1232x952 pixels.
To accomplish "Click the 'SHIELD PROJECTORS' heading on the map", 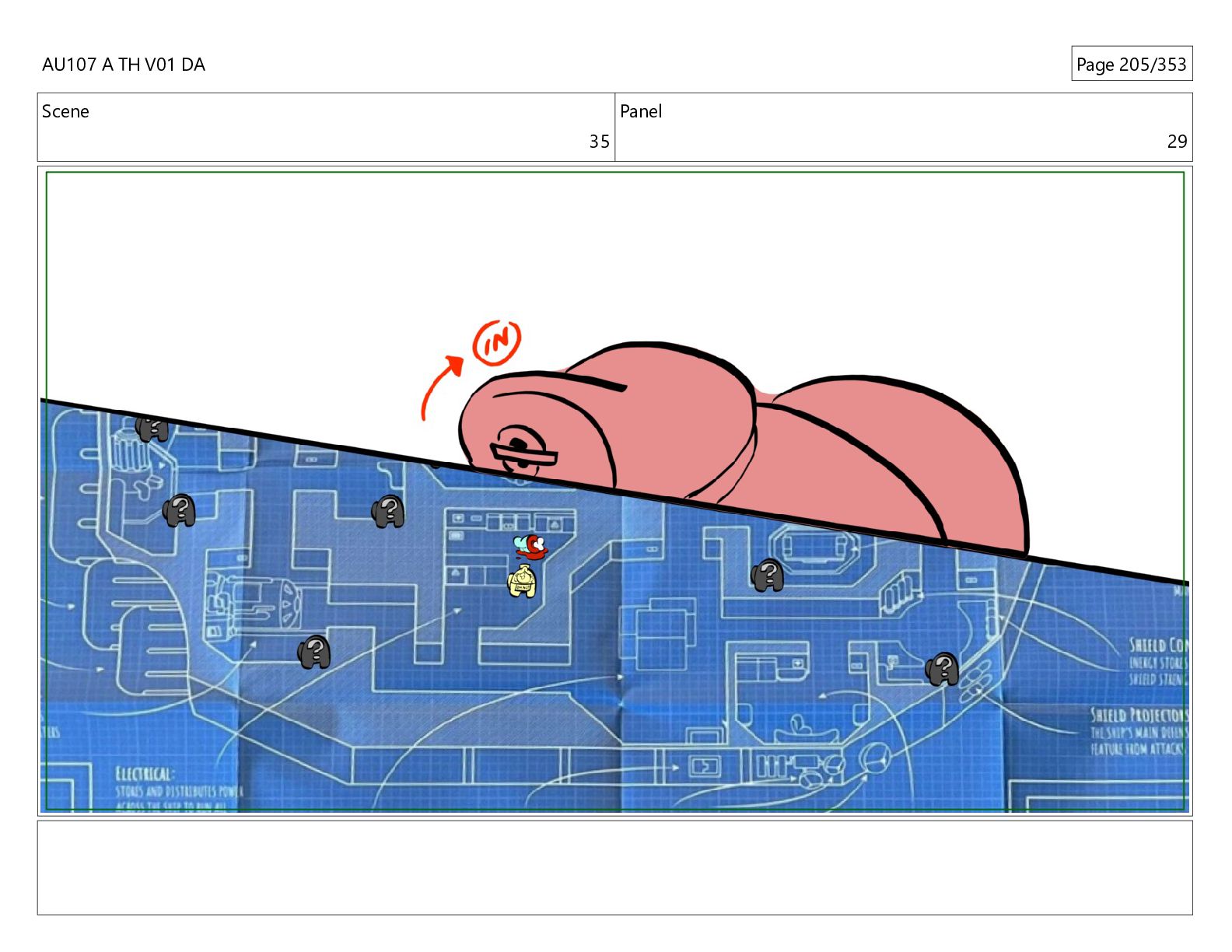I will pyautogui.click(x=1139, y=715).
